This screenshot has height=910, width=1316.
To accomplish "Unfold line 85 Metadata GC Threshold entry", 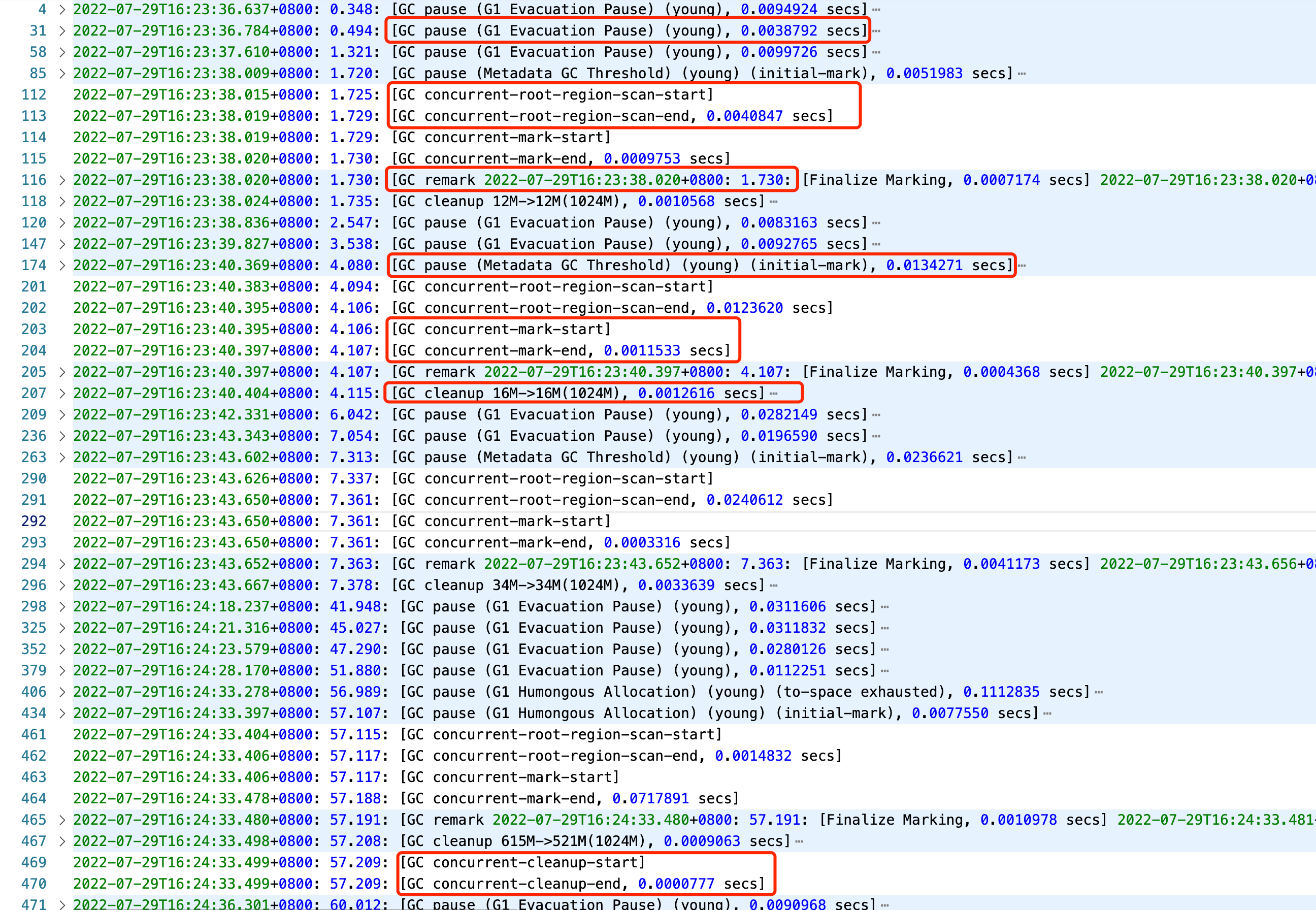I will tap(61, 74).
